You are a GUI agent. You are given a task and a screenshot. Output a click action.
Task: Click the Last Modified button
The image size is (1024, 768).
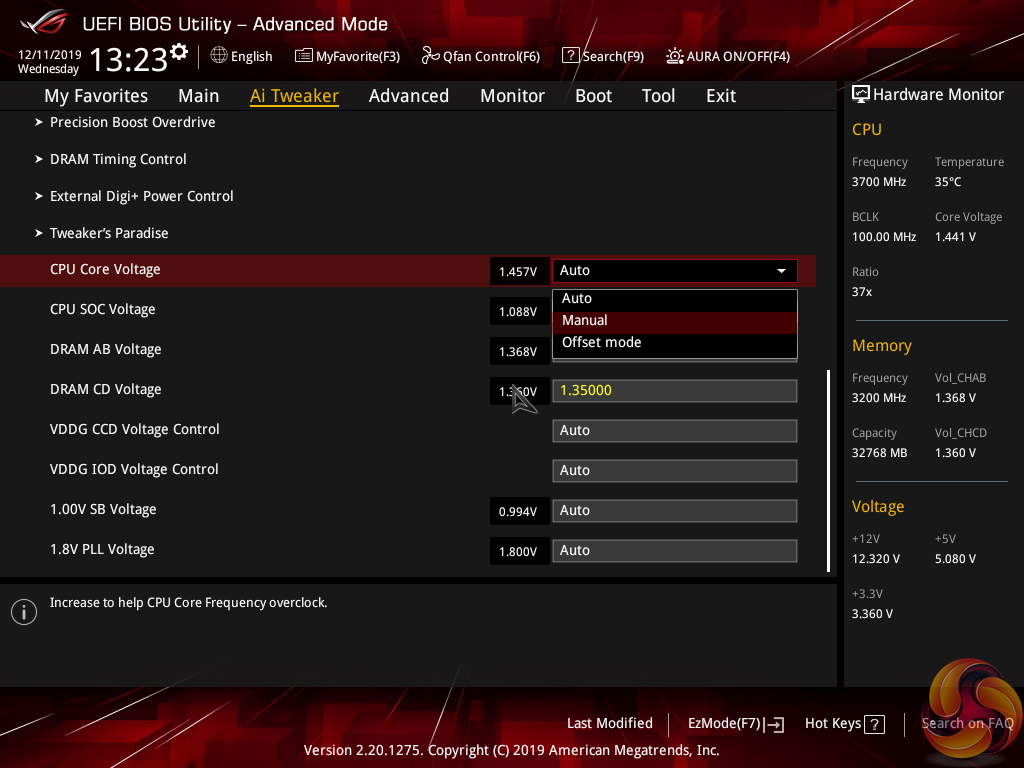[609, 723]
